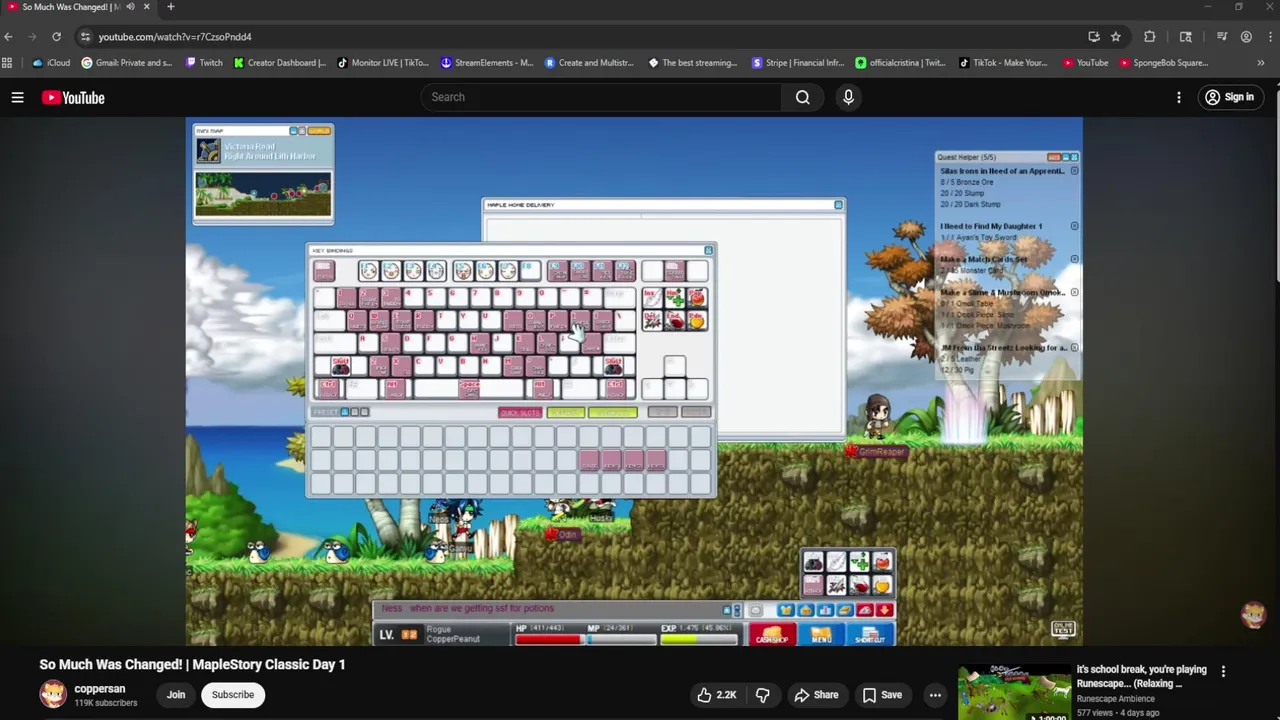Click the YouTube search input field
The height and width of the screenshot is (720, 1280).
coord(601,97)
